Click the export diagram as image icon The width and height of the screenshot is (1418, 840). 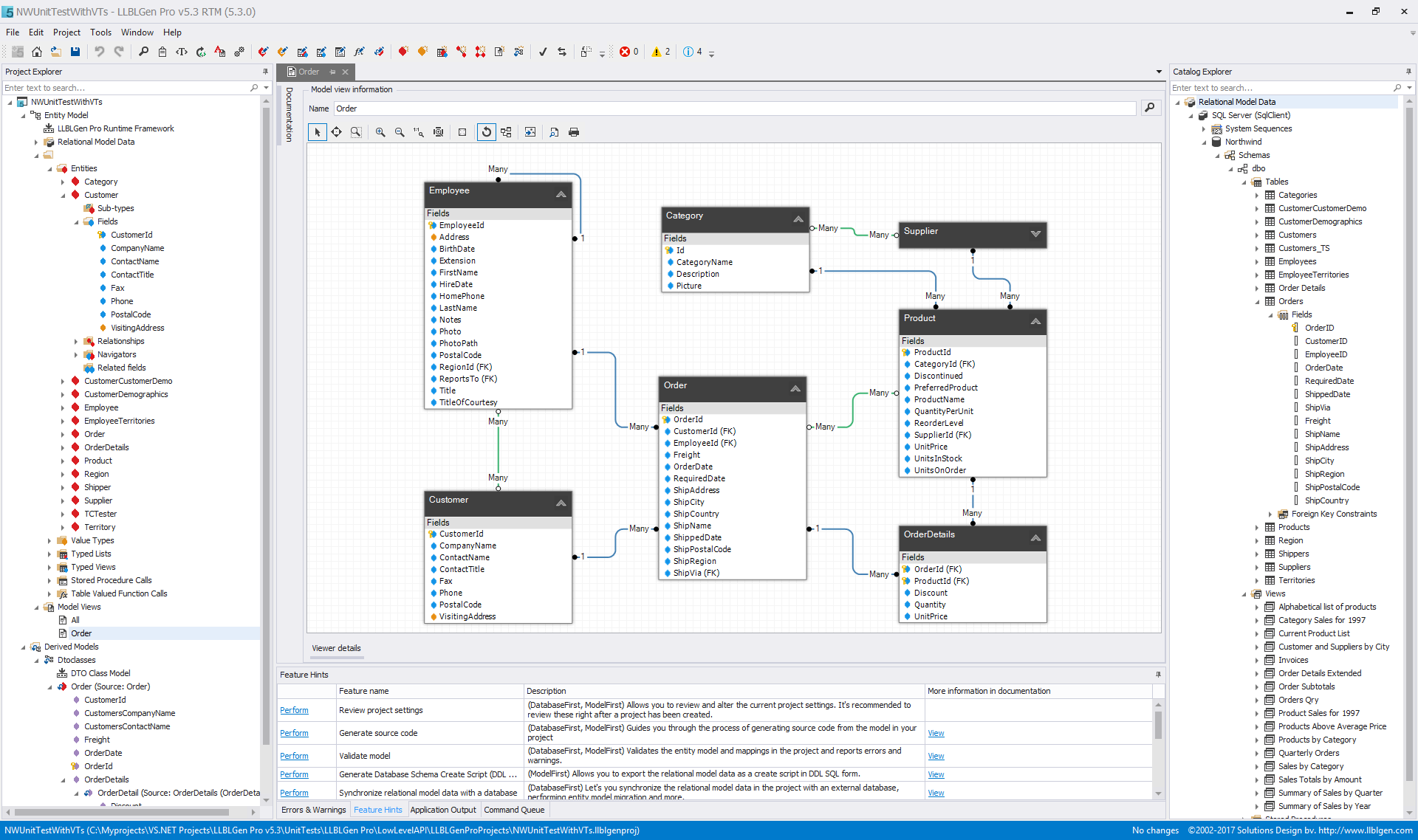click(530, 132)
